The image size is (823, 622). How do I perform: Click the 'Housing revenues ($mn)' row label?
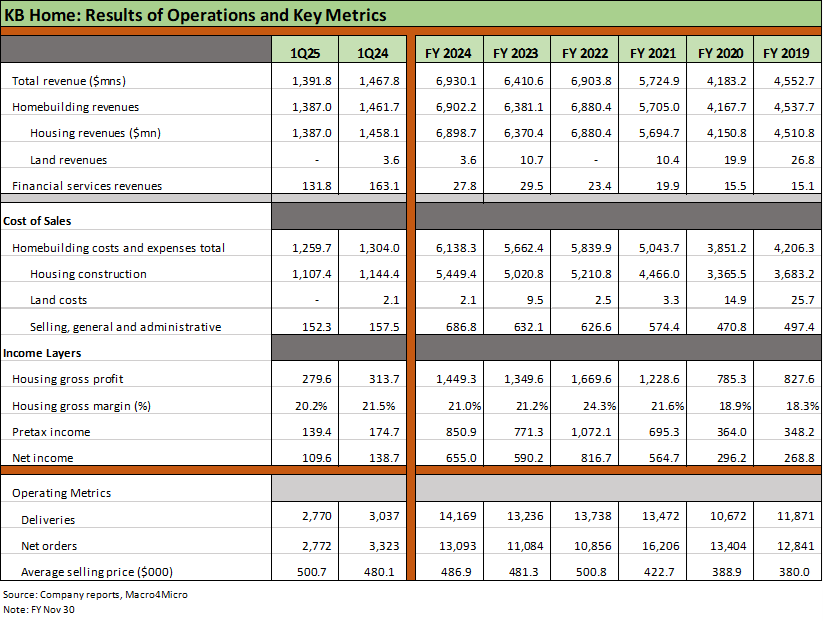click(96, 133)
